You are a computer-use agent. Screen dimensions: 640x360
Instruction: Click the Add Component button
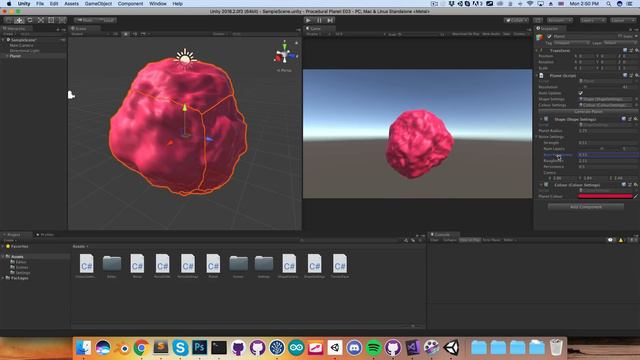tap(586, 207)
